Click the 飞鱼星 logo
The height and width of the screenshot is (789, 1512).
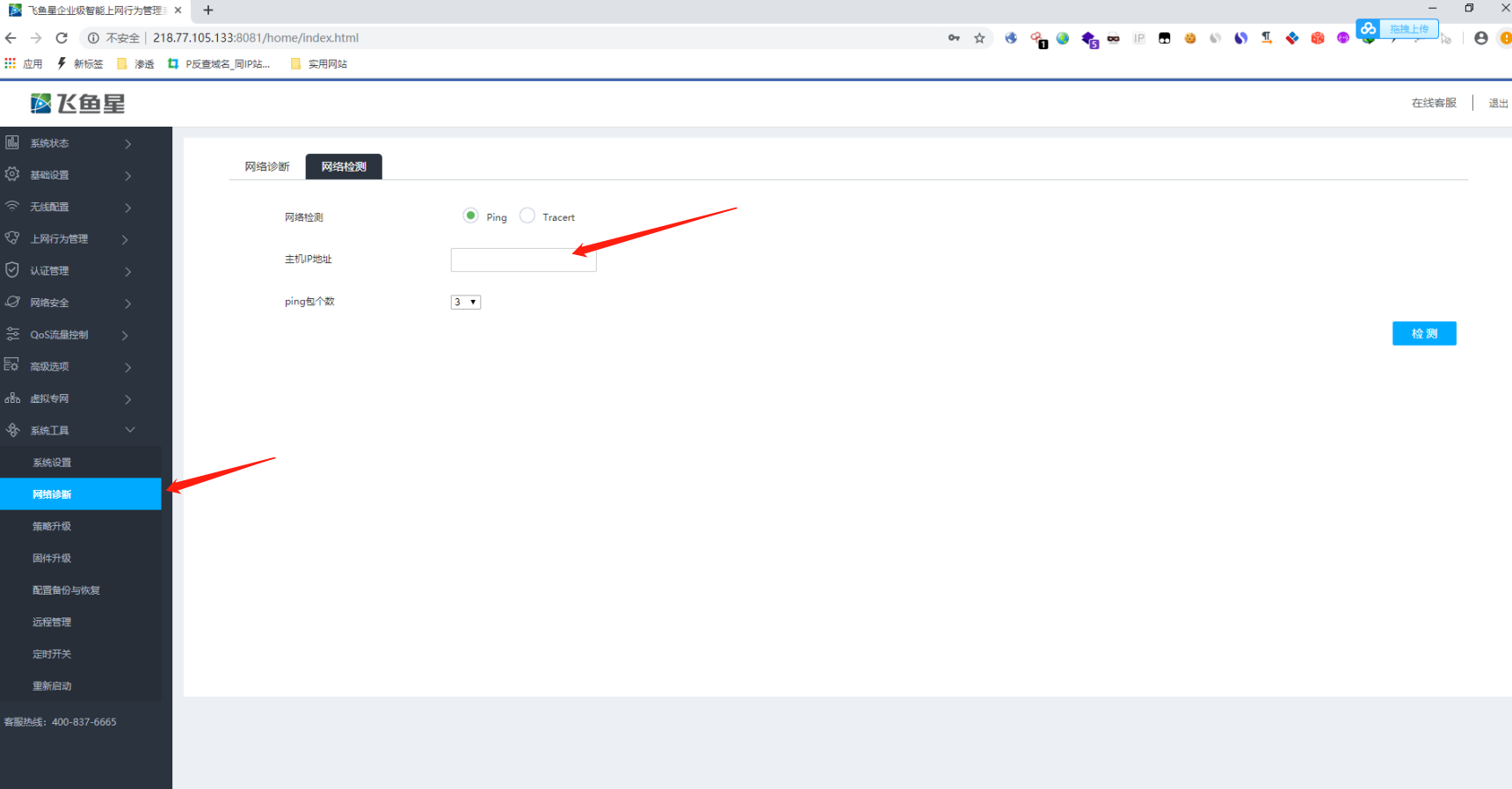[x=78, y=104]
